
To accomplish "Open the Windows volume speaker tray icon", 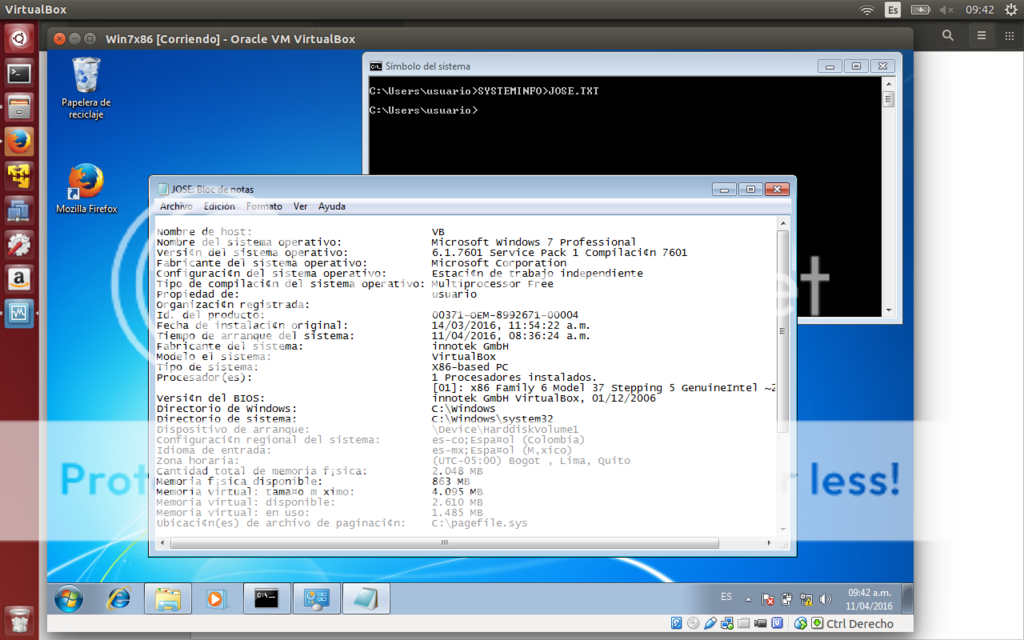I will pos(825,600).
